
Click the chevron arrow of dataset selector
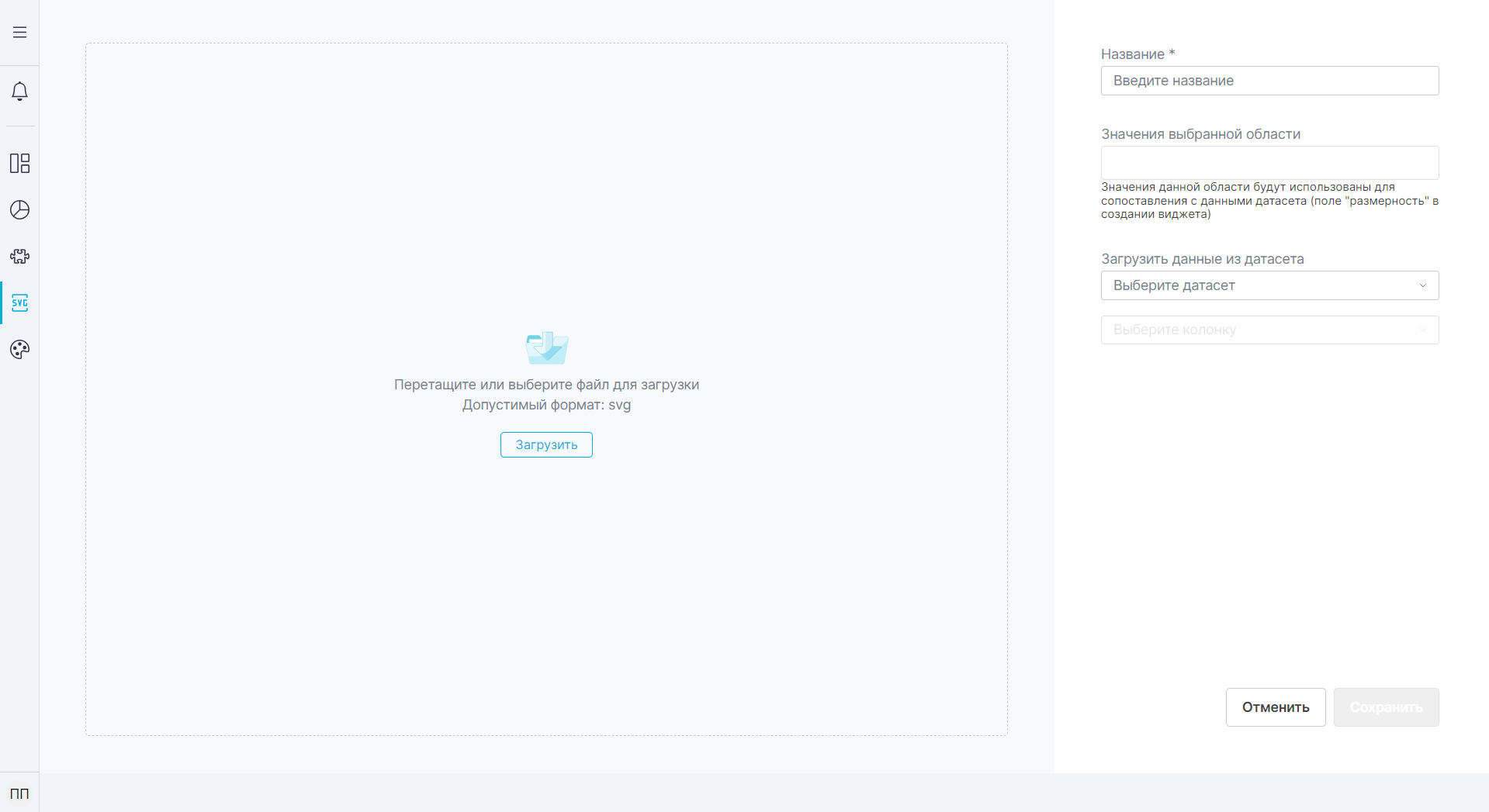(1422, 285)
